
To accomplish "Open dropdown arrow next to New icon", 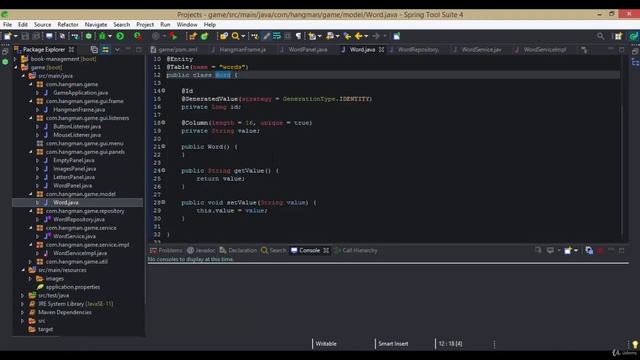I will pos(16,36).
